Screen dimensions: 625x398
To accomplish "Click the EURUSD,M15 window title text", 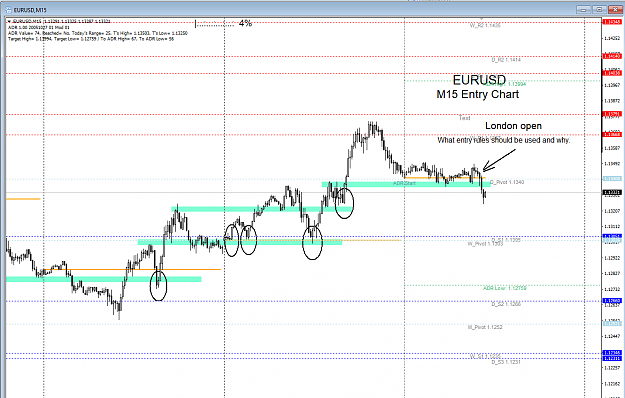I will click(x=30, y=10).
